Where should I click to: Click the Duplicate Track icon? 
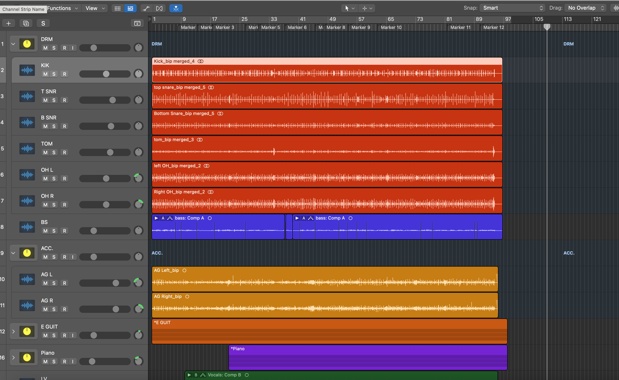[x=26, y=23]
